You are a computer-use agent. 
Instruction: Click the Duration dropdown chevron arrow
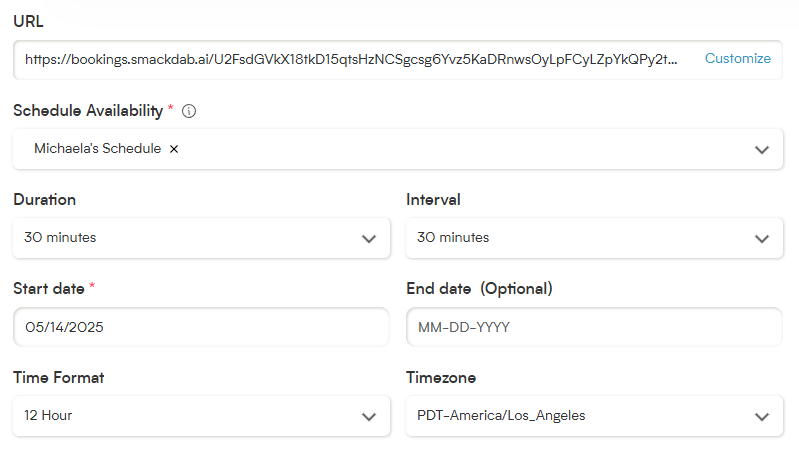369,238
